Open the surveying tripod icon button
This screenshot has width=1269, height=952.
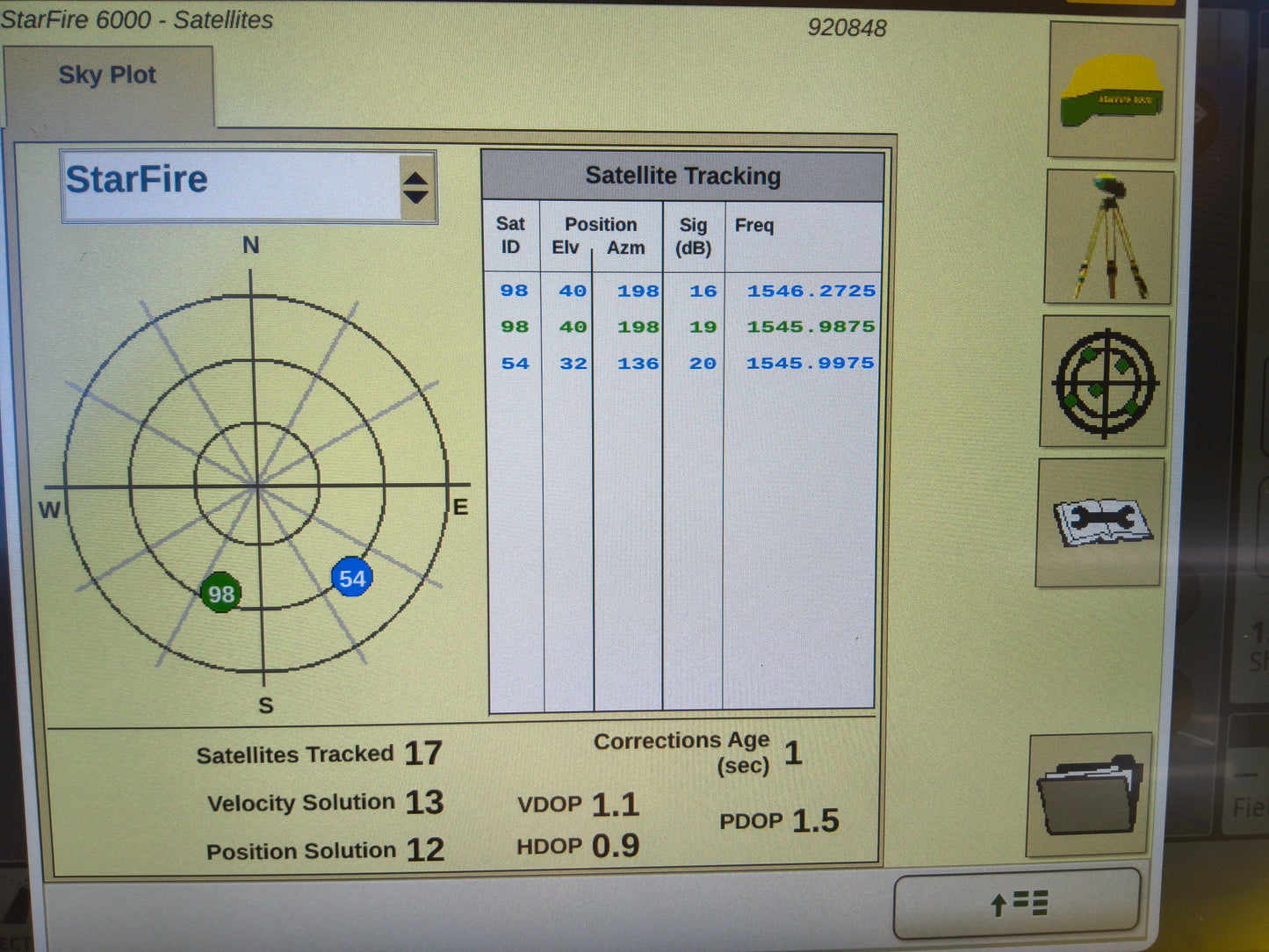[x=1109, y=237]
